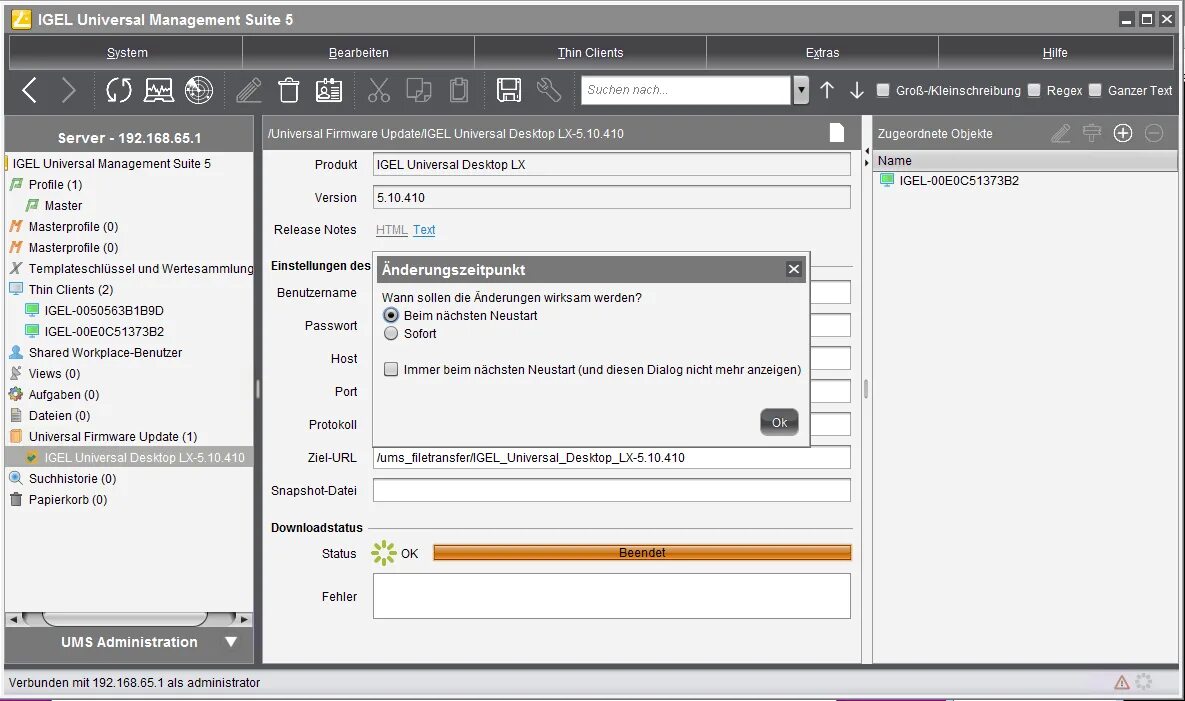Click the Ziel-URL input field
1185x701 pixels.
(611, 457)
